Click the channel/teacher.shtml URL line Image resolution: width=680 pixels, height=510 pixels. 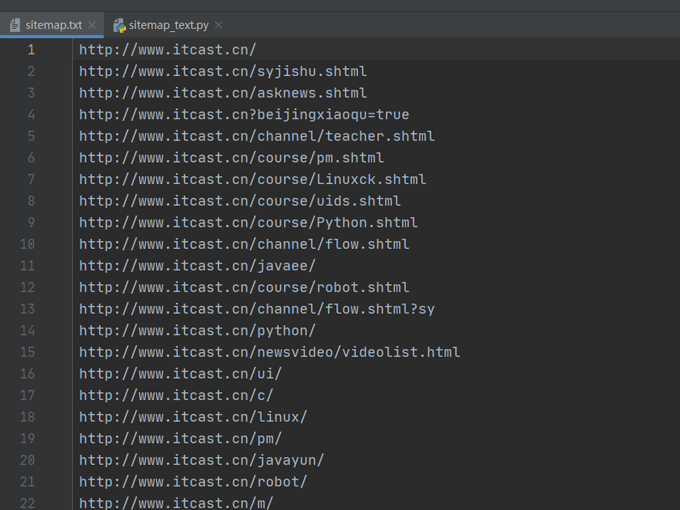[257, 137]
